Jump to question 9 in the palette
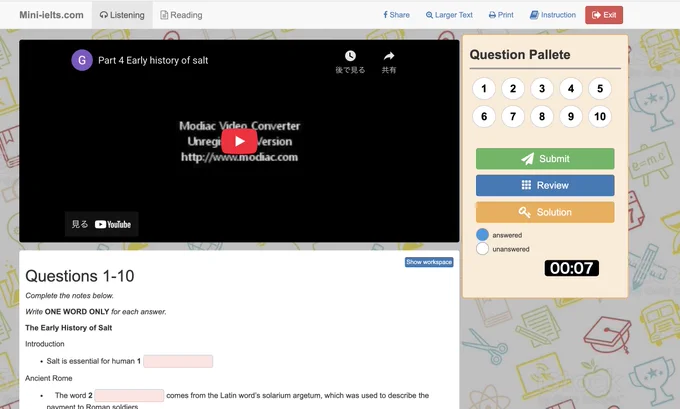680x409 pixels. point(571,116)
